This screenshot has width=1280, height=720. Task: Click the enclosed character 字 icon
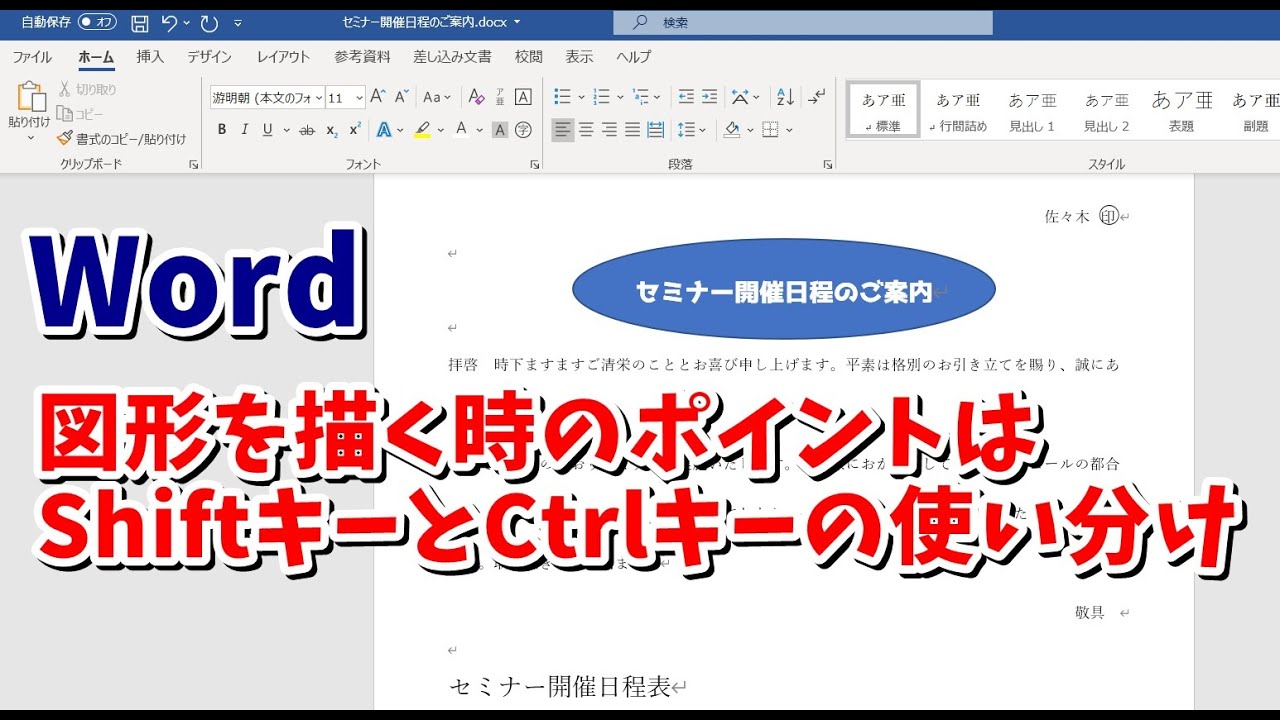[x=523, y=129]
